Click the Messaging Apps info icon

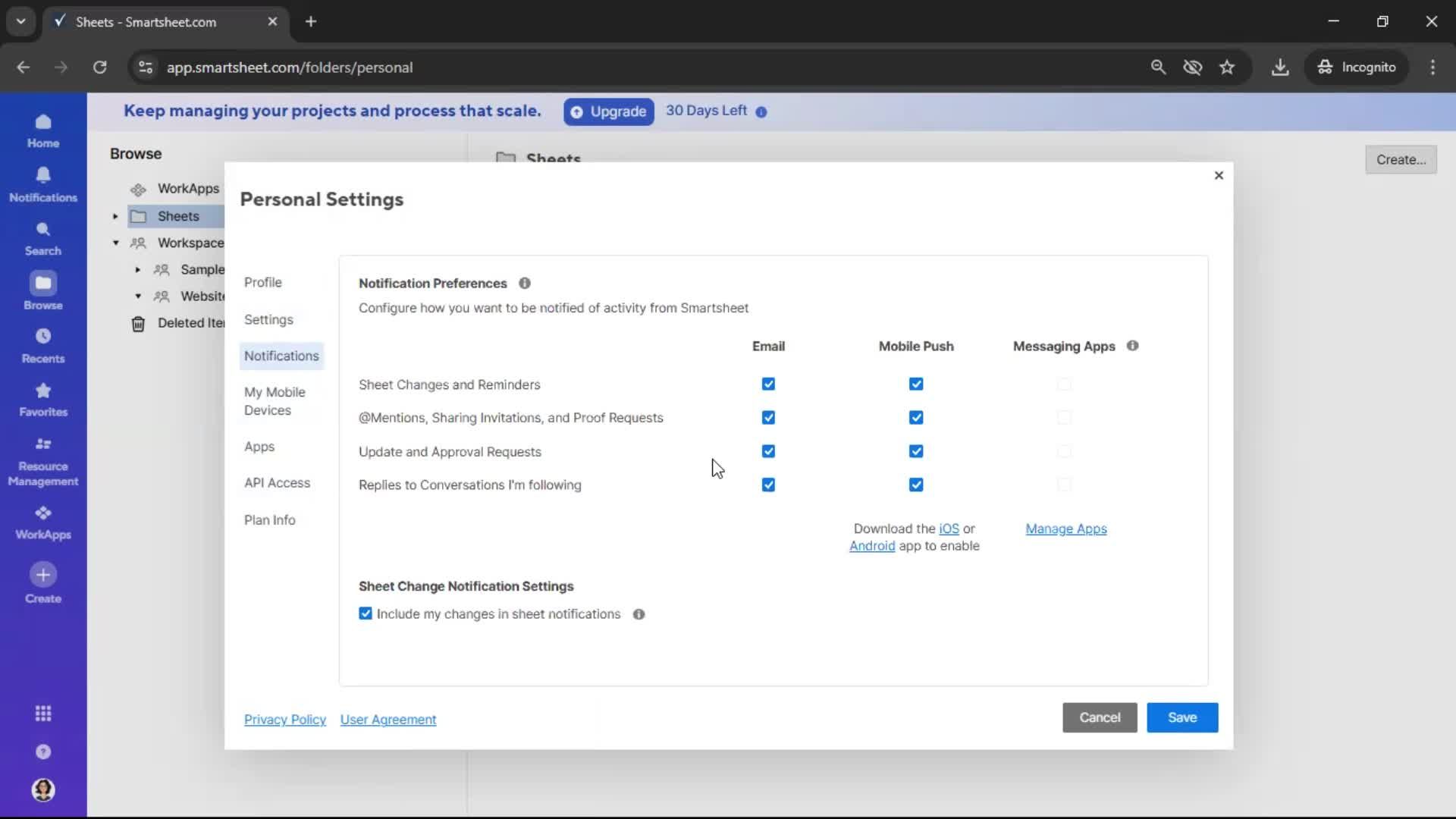[x=1132, y=346]
